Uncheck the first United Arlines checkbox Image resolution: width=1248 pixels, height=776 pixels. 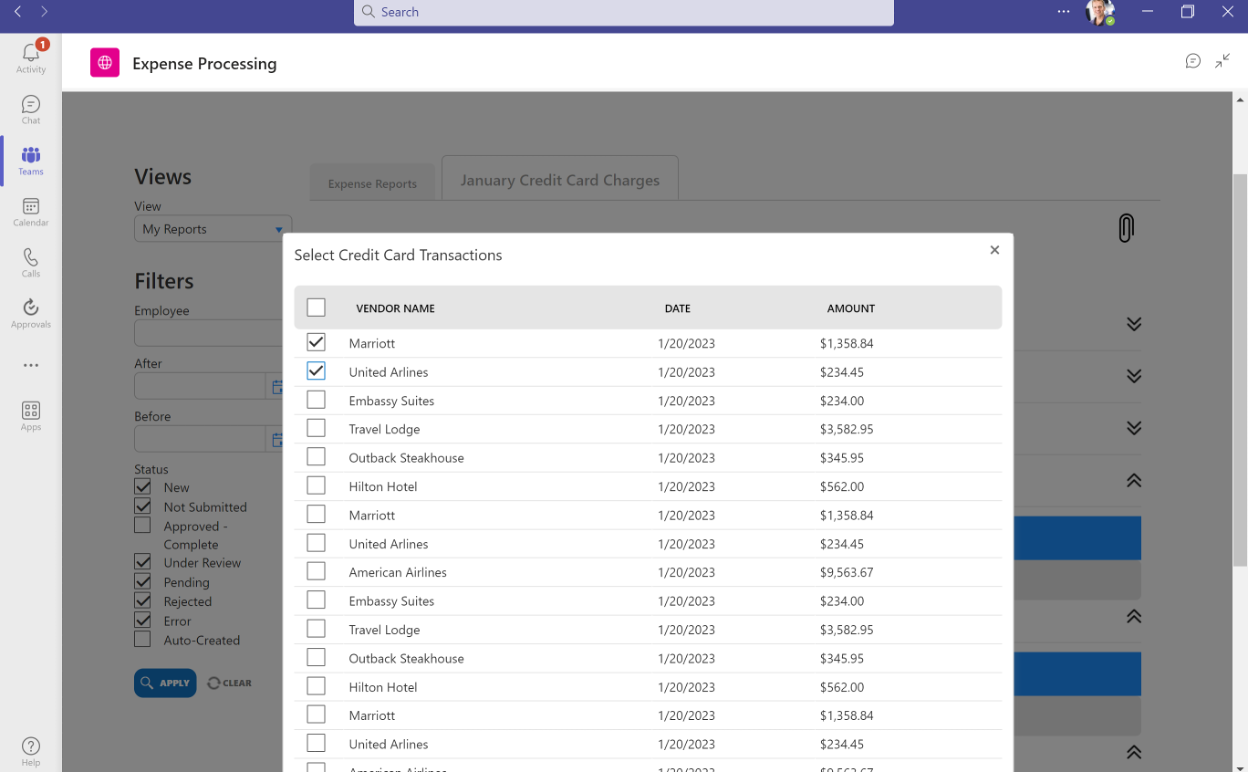click(x=316, y=371)
